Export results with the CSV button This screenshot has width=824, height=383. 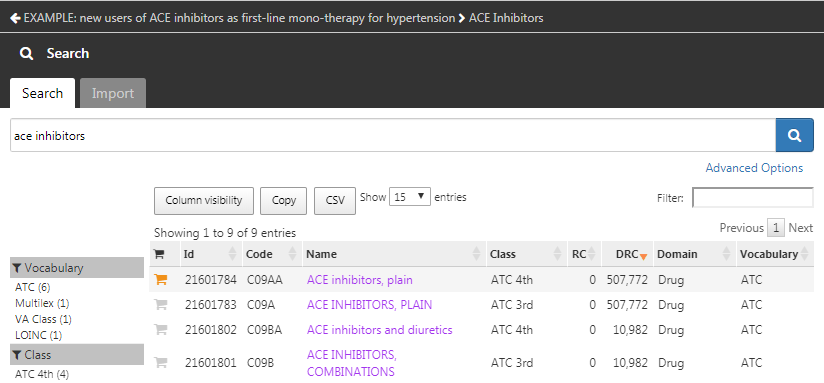pos(335,201)
